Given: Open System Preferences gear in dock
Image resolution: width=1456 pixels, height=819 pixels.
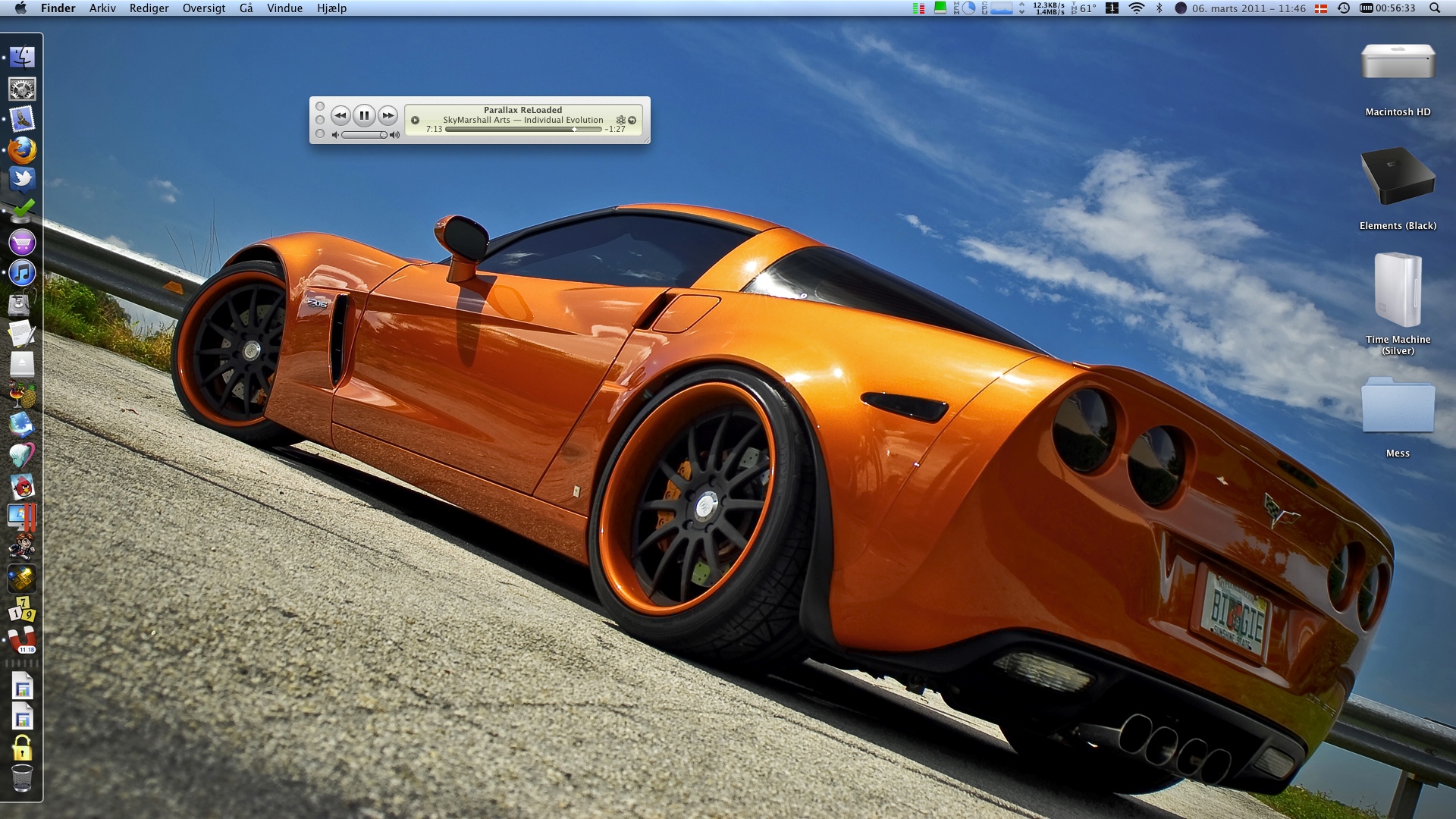Looking at the screenshot, I should [22, 89].
